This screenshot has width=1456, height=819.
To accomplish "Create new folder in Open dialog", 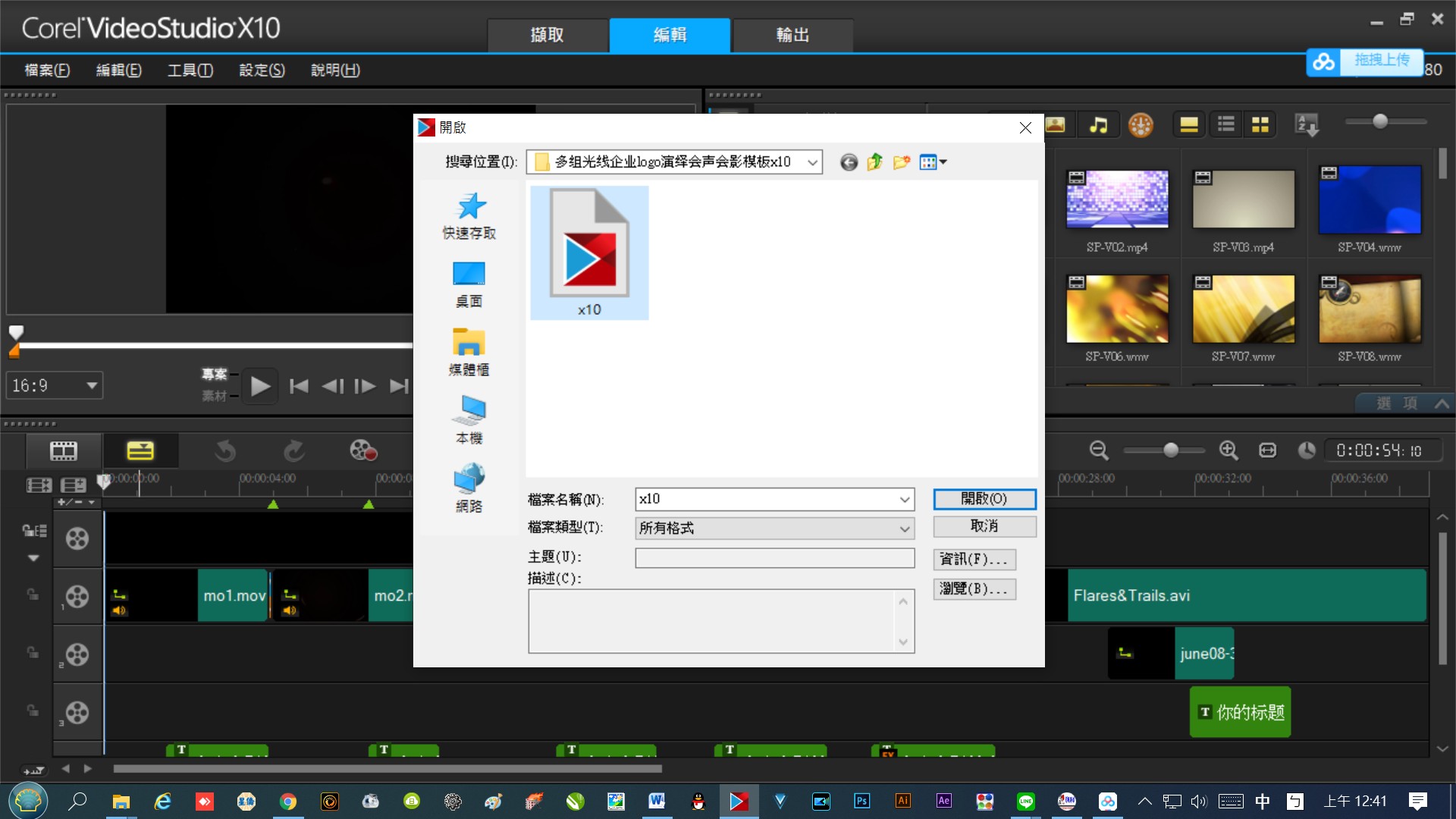I will tap(902, 162).
